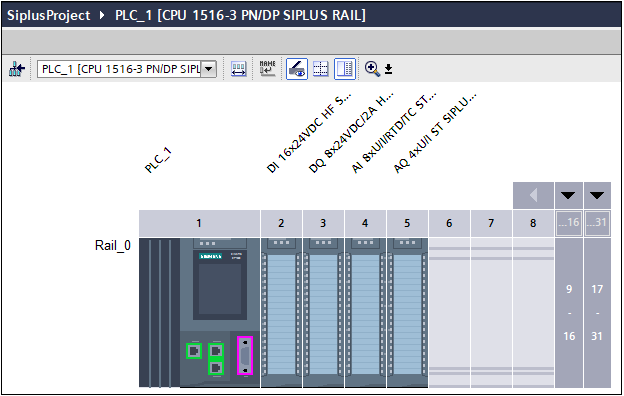This screenshot has width=624, height=396.
Task: Click the ...16 collapsed slot header
Action: pos(569,222)
